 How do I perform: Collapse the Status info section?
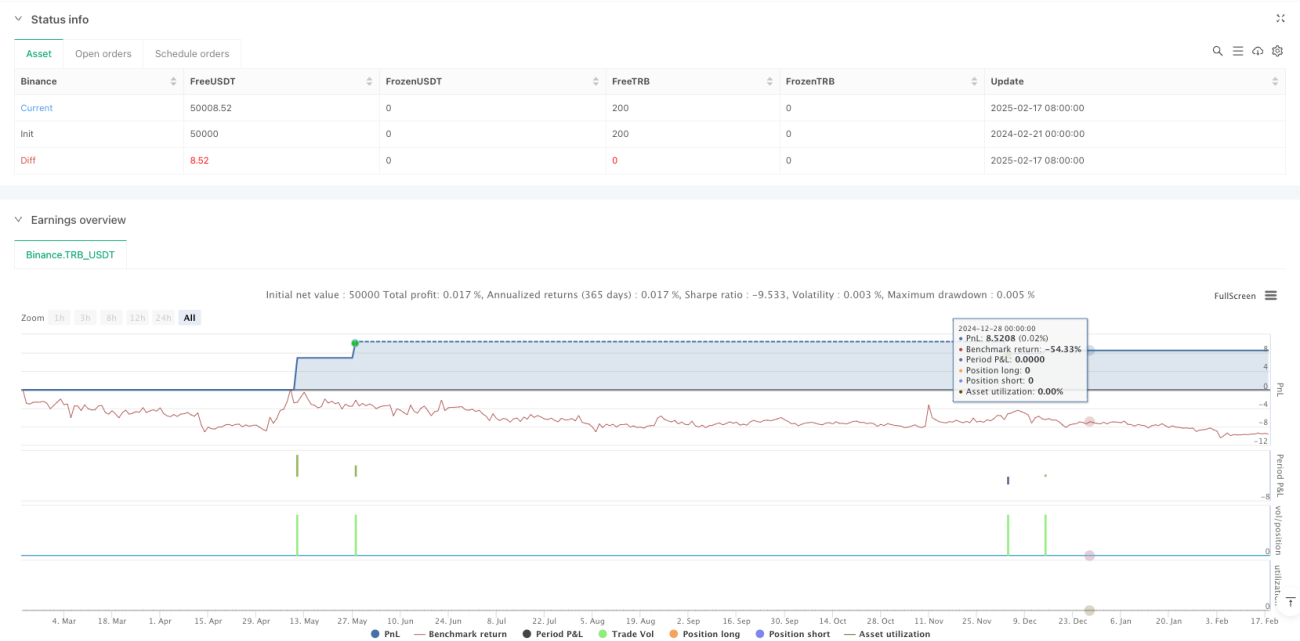click(18, 19)
